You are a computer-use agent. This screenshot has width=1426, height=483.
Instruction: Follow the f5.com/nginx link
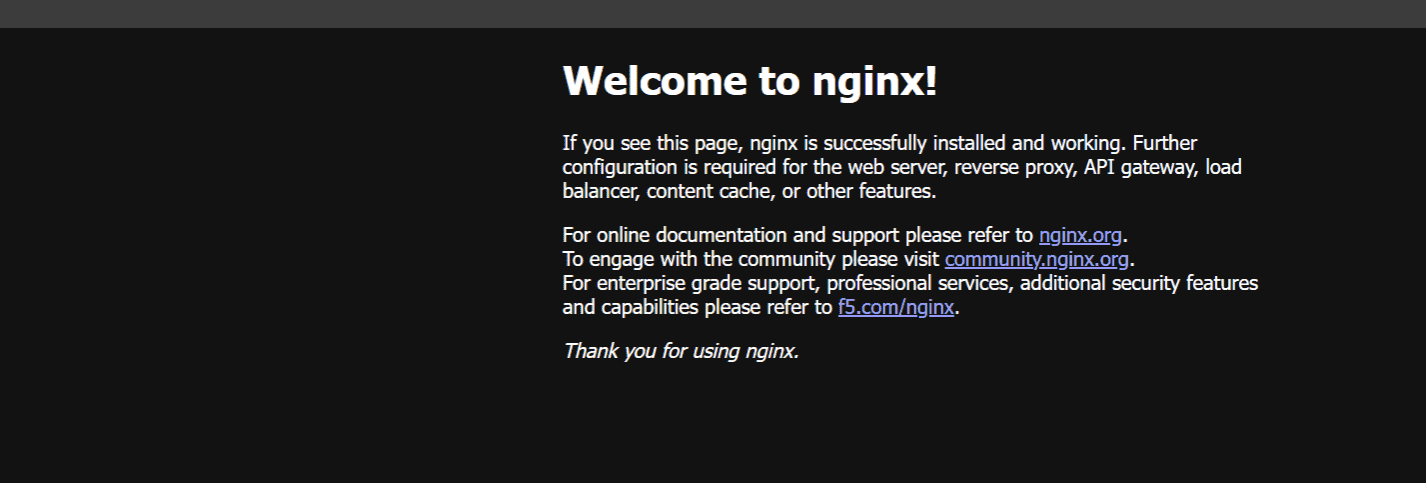[x=896, y=308]
